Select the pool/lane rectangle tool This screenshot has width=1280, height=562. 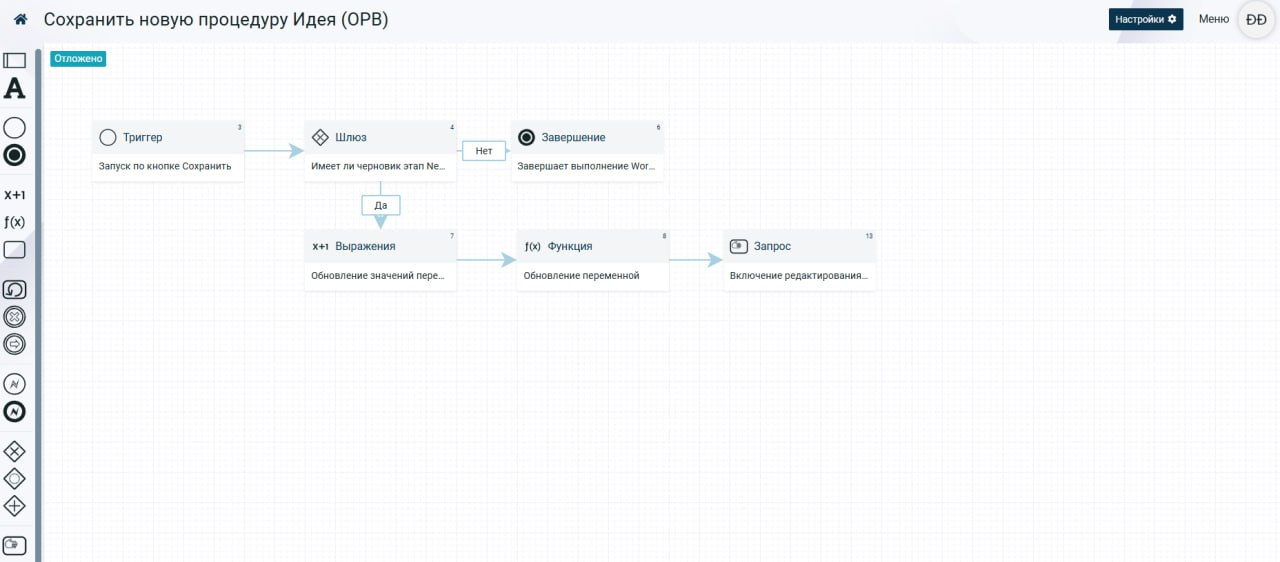tap(15, 61)
